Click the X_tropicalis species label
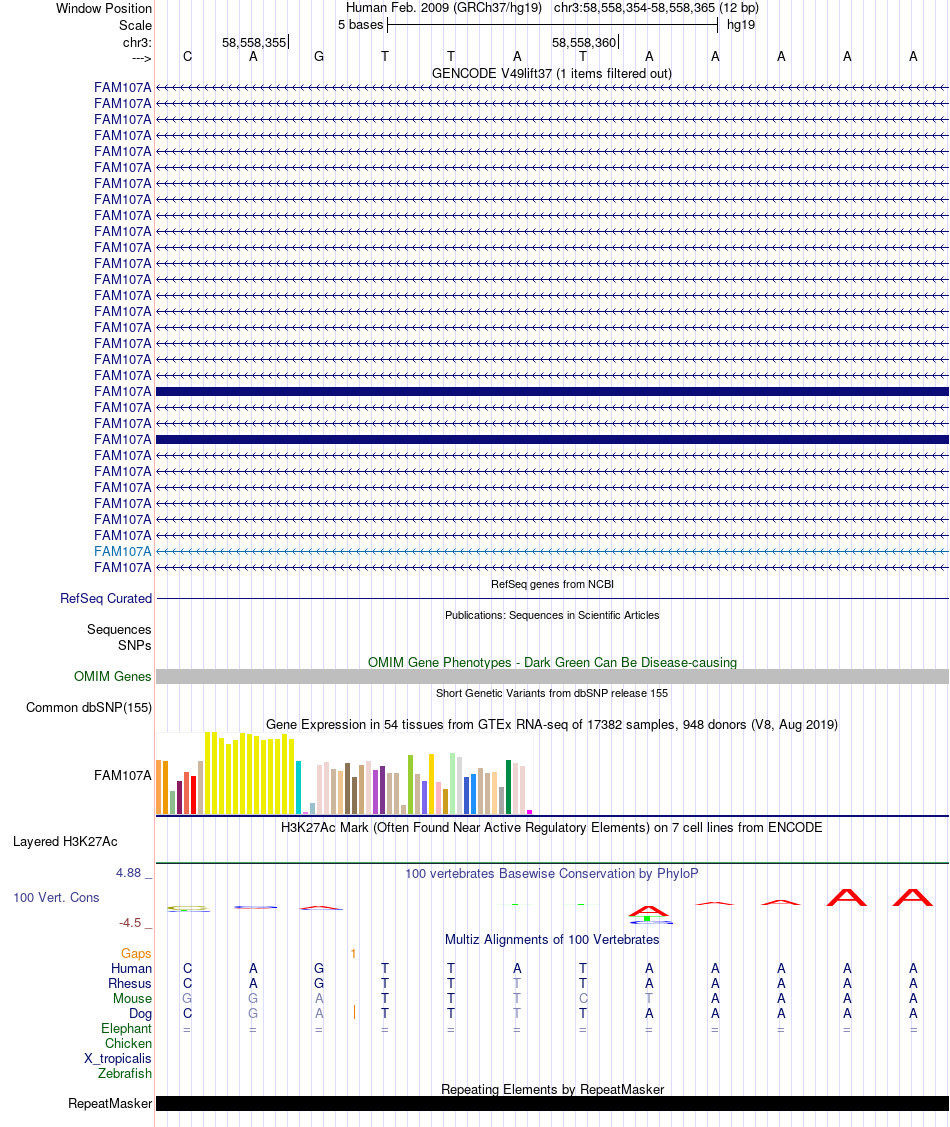This screenshot has height=1127, width=950. pyautogui.click(x=118, y=1059)
